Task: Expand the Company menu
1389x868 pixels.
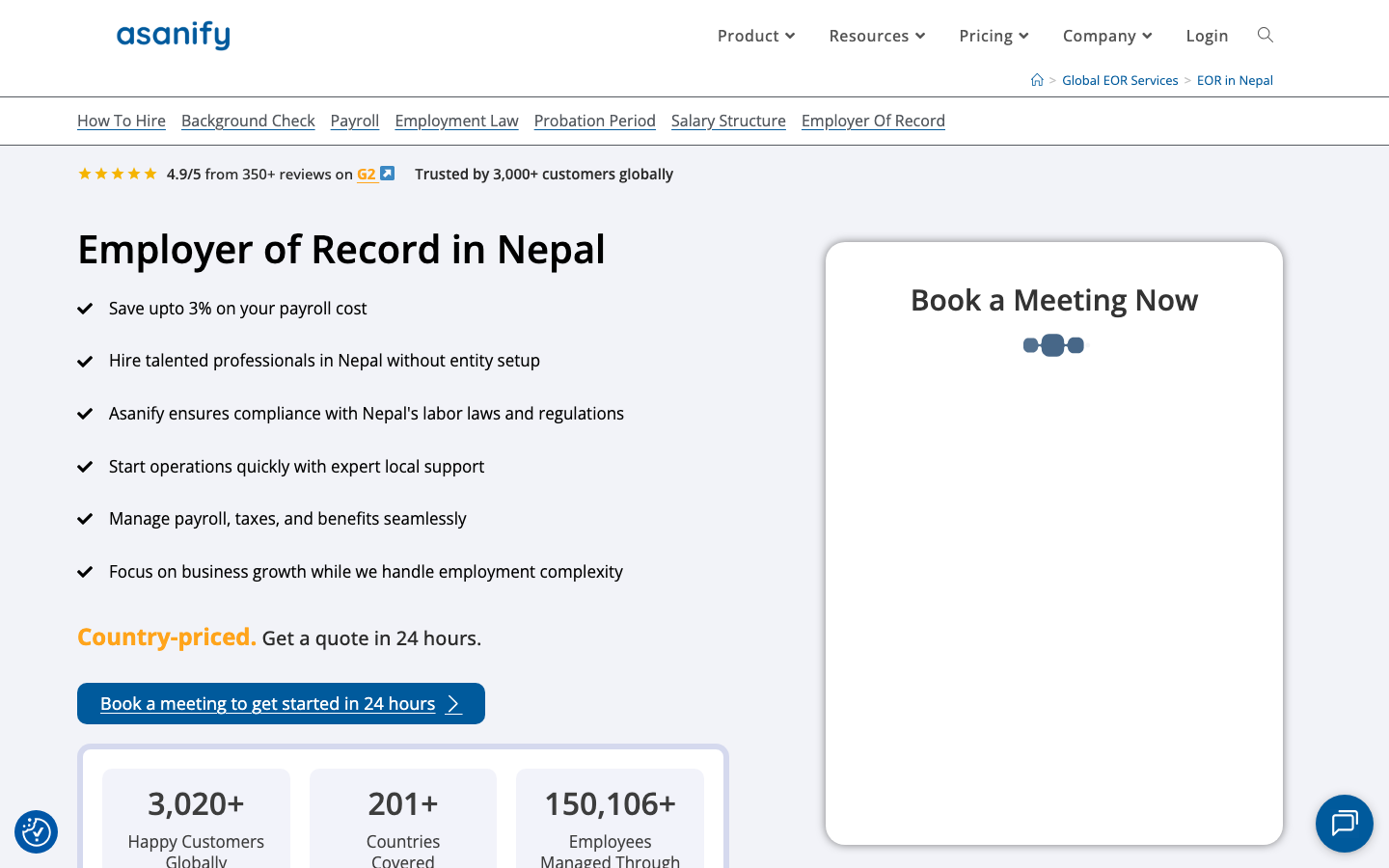Action: coord(1107,36)
